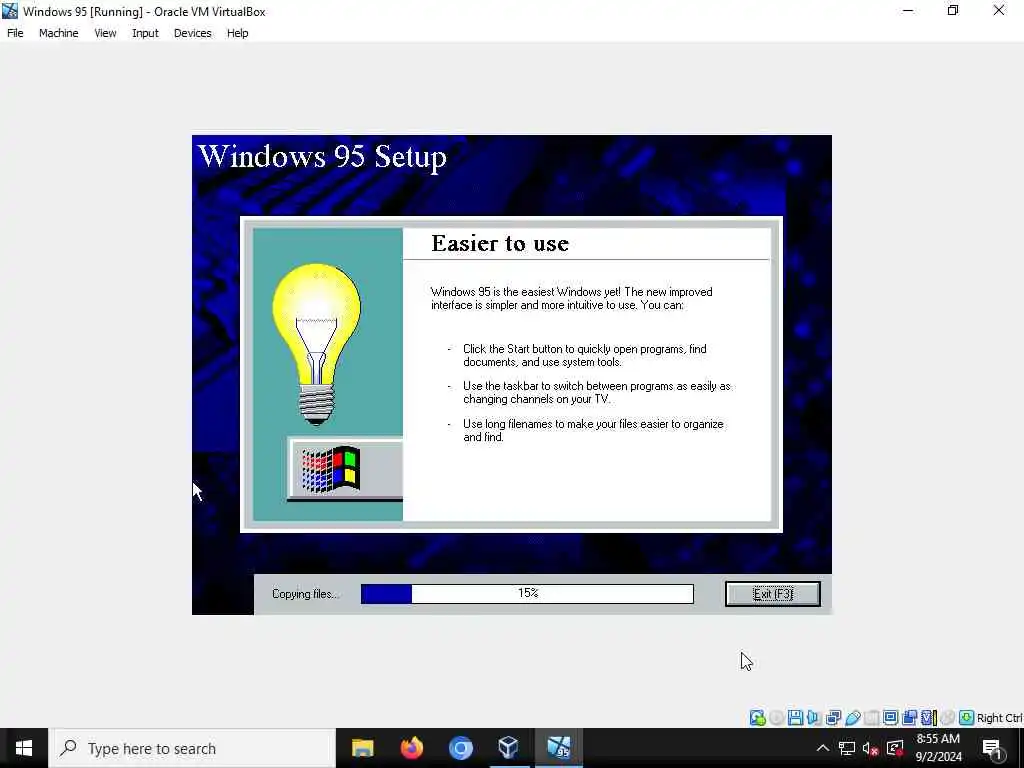
Task: Click the Copying files progress bar at 15%
Action: click(x=527, y=594)
